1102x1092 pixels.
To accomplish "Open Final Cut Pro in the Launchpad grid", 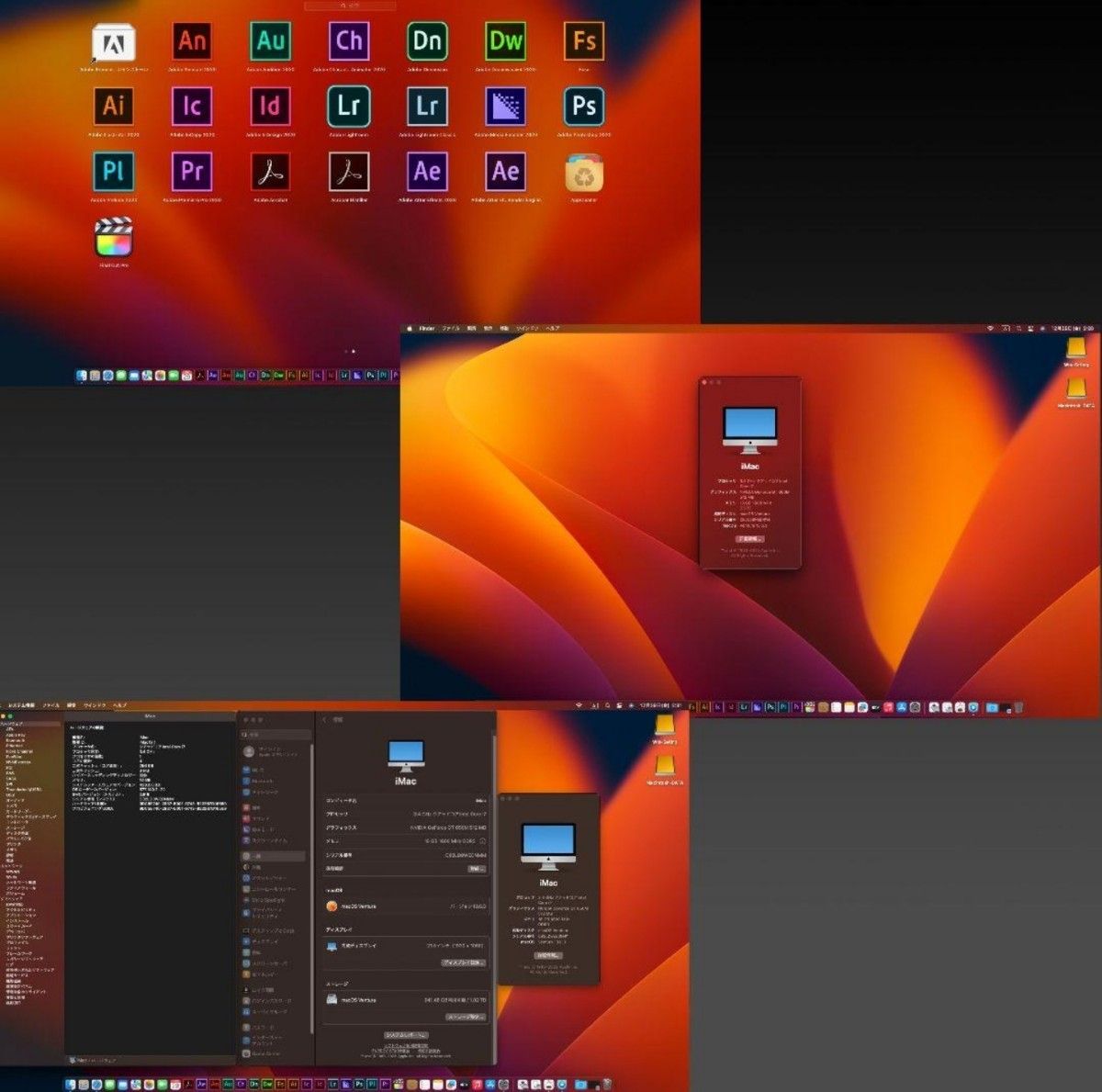I will tap(114, 237).
